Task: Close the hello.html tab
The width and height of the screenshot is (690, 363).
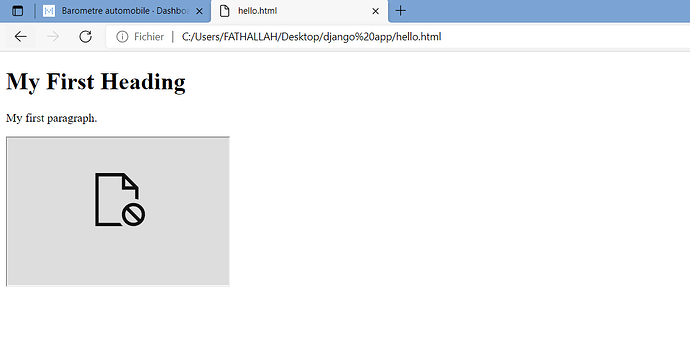Action: tap(375, 11)
